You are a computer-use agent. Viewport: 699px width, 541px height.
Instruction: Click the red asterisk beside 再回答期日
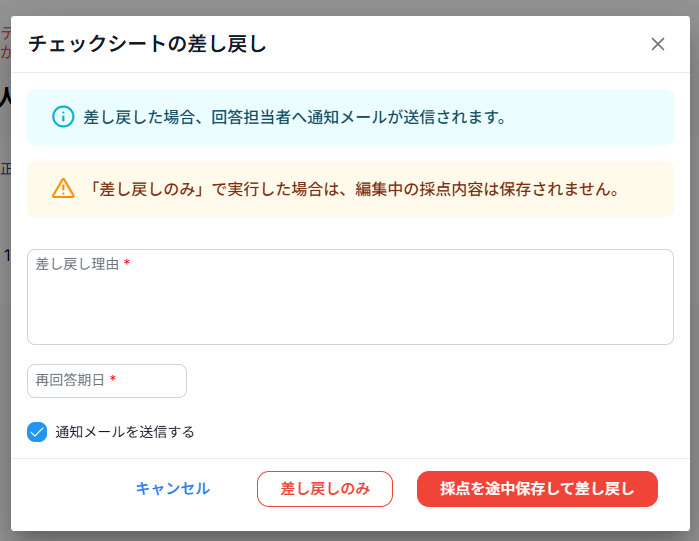point(113,380)
